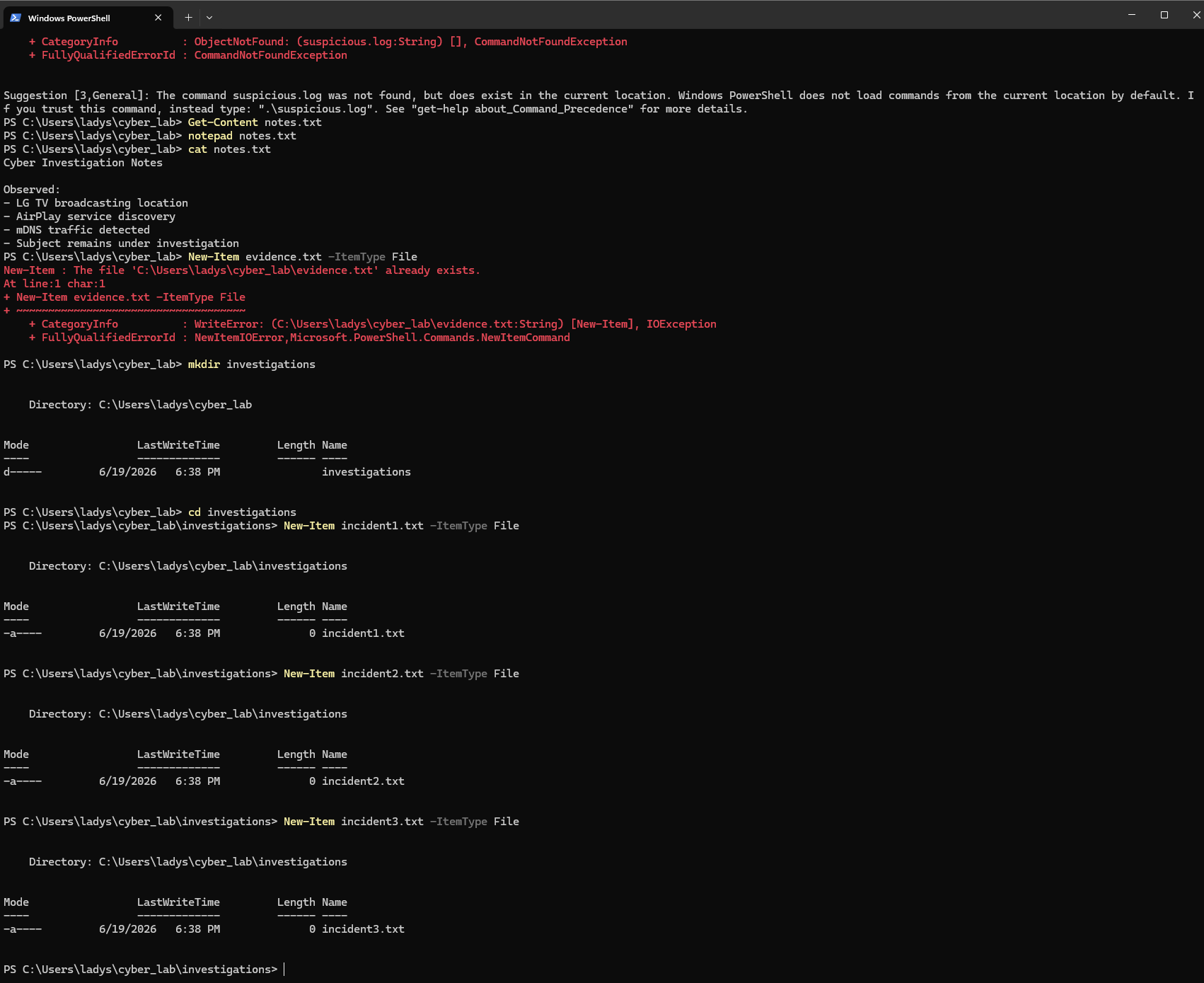
Task: Close the Windows PowerShell tab
Action: pyautogui.click(x=158, y=18)
